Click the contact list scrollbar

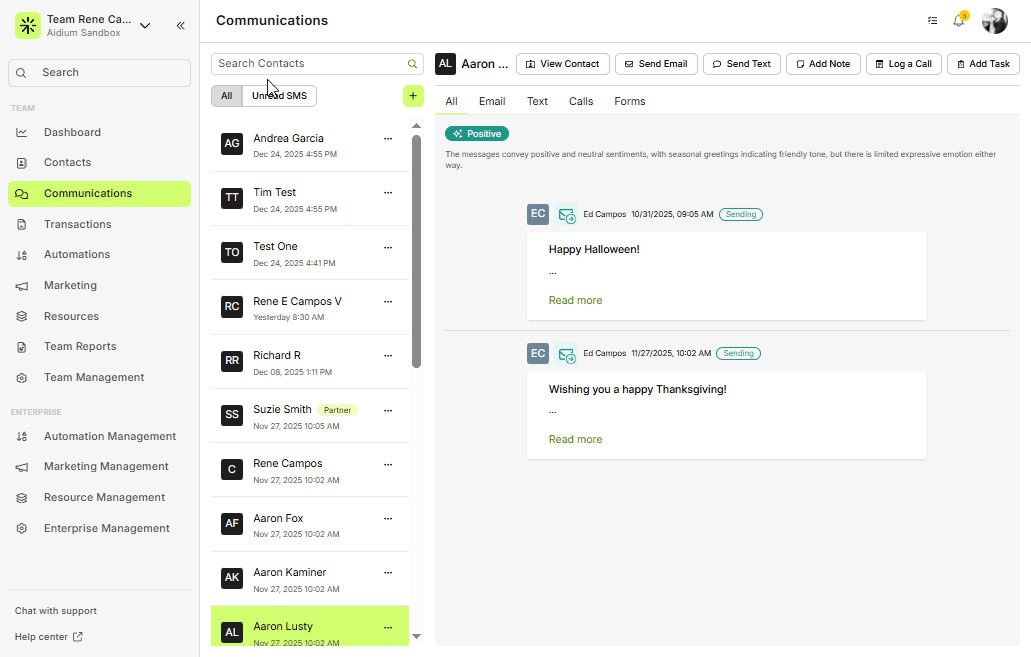click(x=416, y=250)
